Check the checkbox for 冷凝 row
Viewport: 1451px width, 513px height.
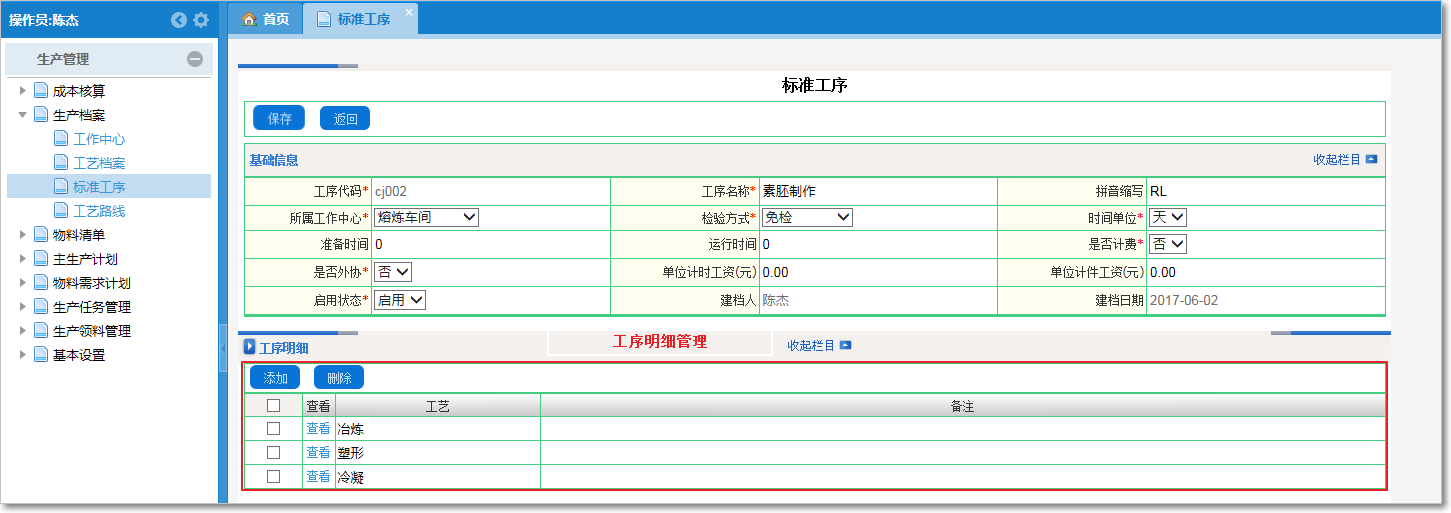tap(273, 477)
